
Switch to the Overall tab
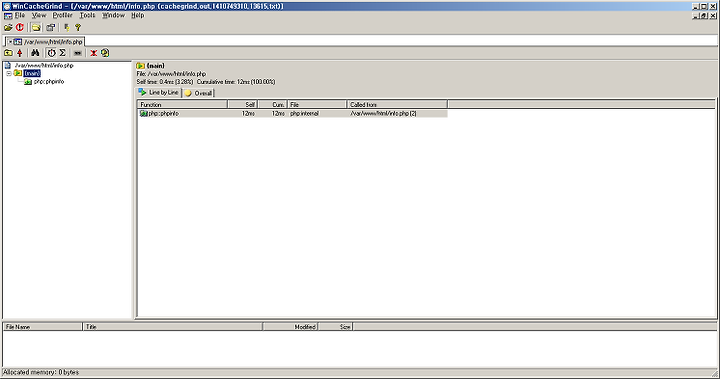199,93
